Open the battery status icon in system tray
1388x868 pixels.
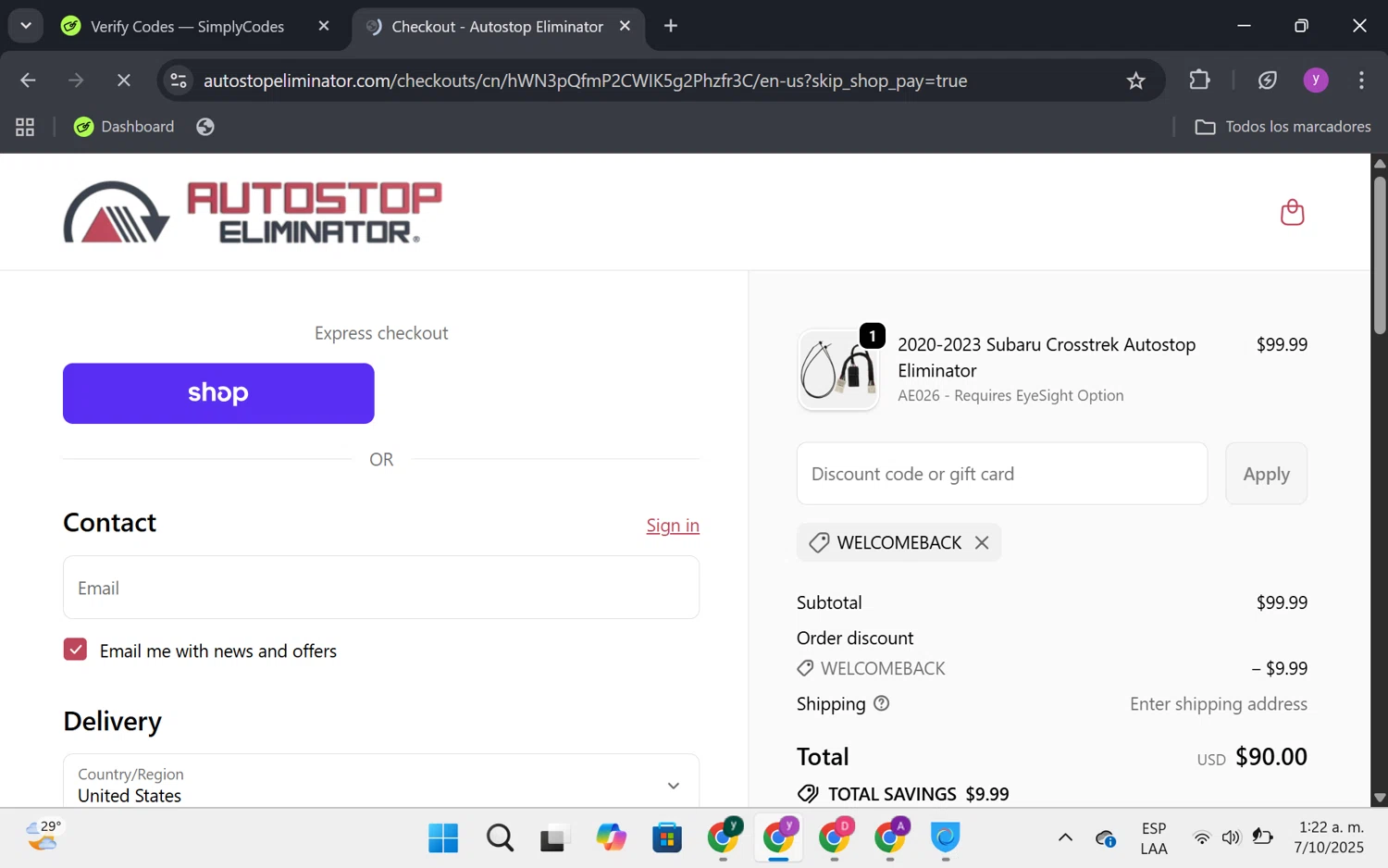(x=1261, y=837)
